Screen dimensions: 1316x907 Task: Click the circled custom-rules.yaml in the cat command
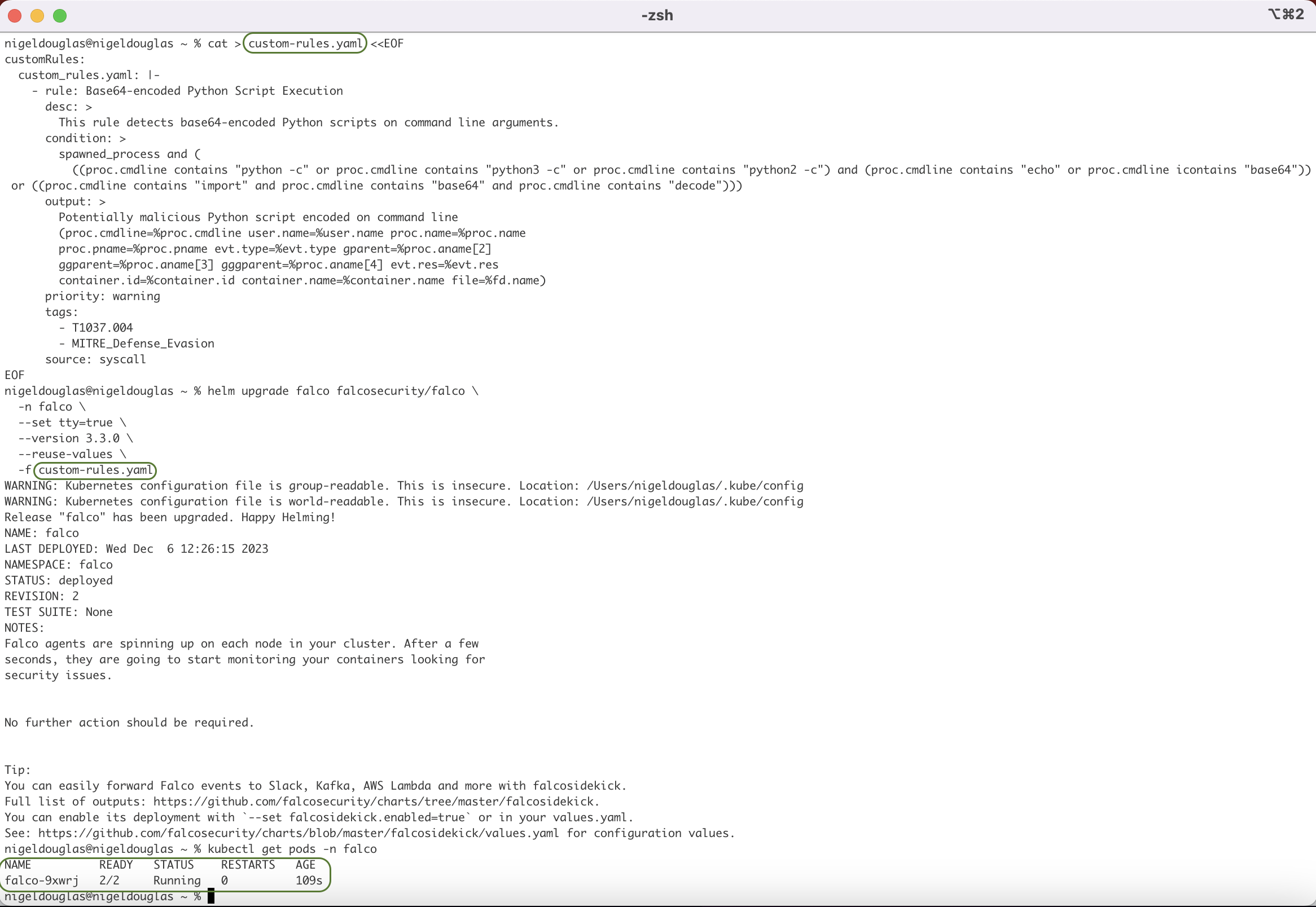305,44
